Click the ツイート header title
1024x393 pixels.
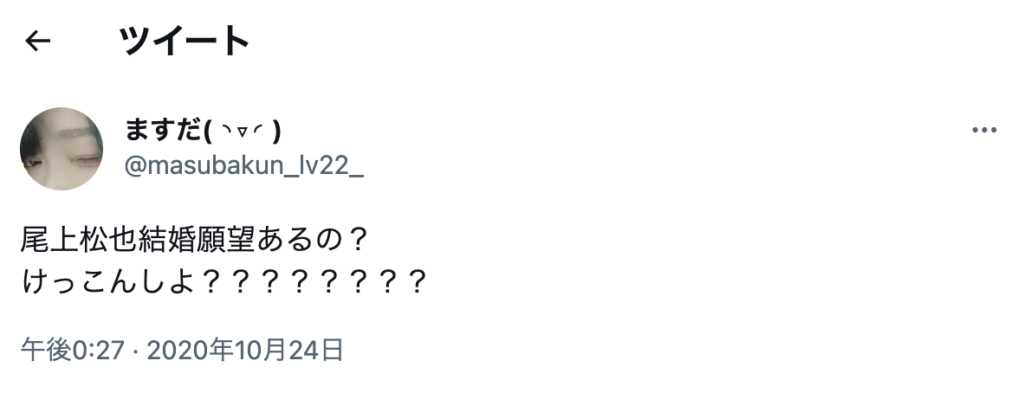coord(184,41)
